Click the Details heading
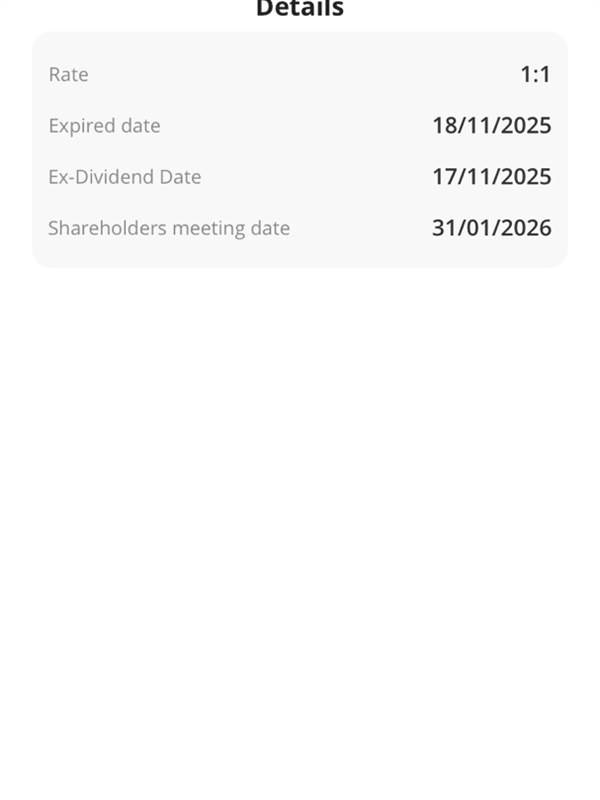 300,9
